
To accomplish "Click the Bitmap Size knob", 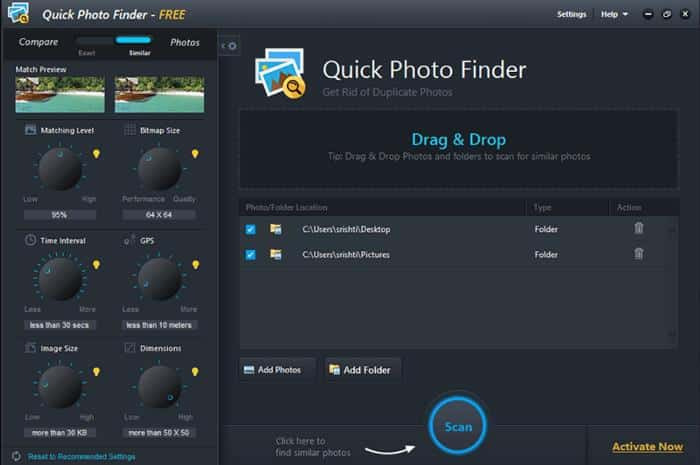I will tap(159, 169).
